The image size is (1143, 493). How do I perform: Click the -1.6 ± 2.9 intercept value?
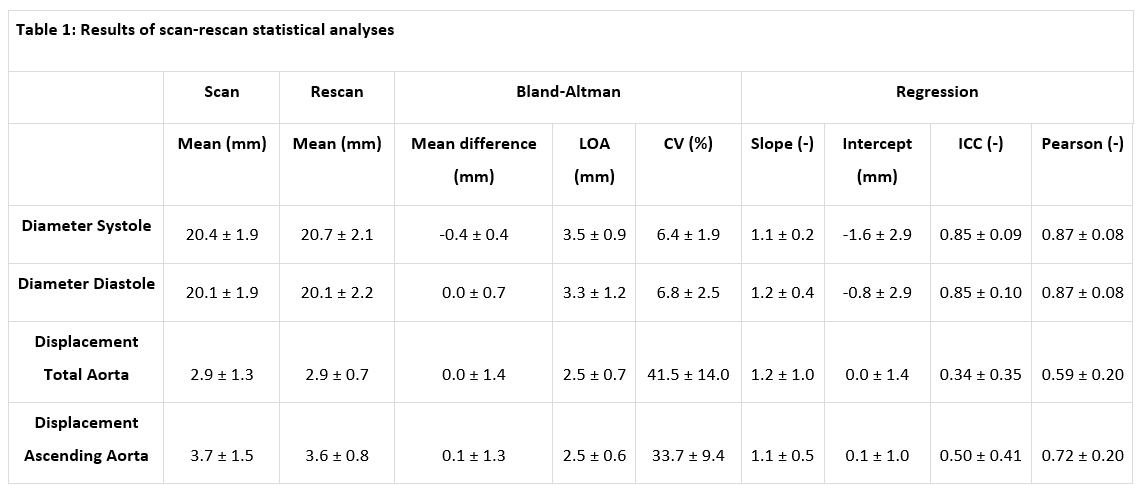coord(877,235)
